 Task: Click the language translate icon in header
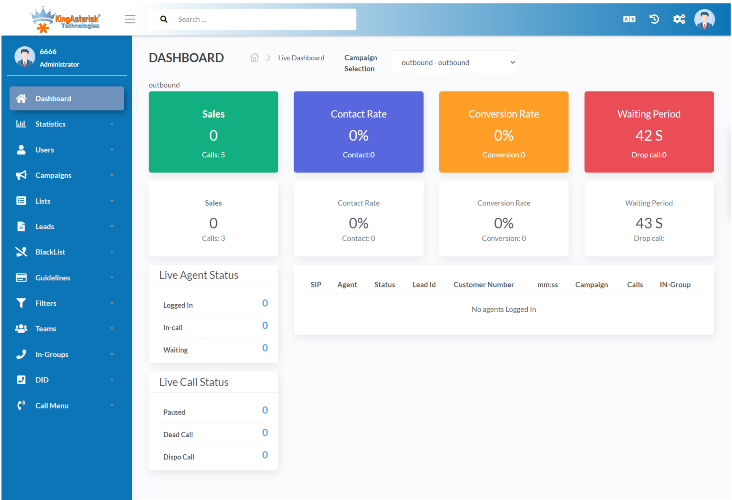[629, 19]
